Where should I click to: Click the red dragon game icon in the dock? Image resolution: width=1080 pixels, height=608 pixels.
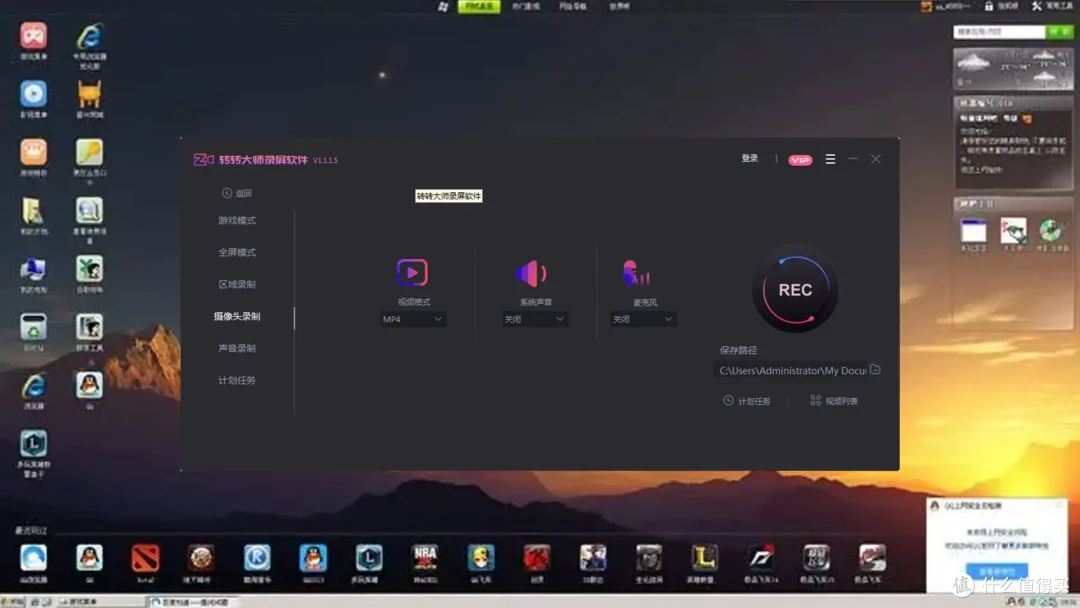[x=537, y=558]
